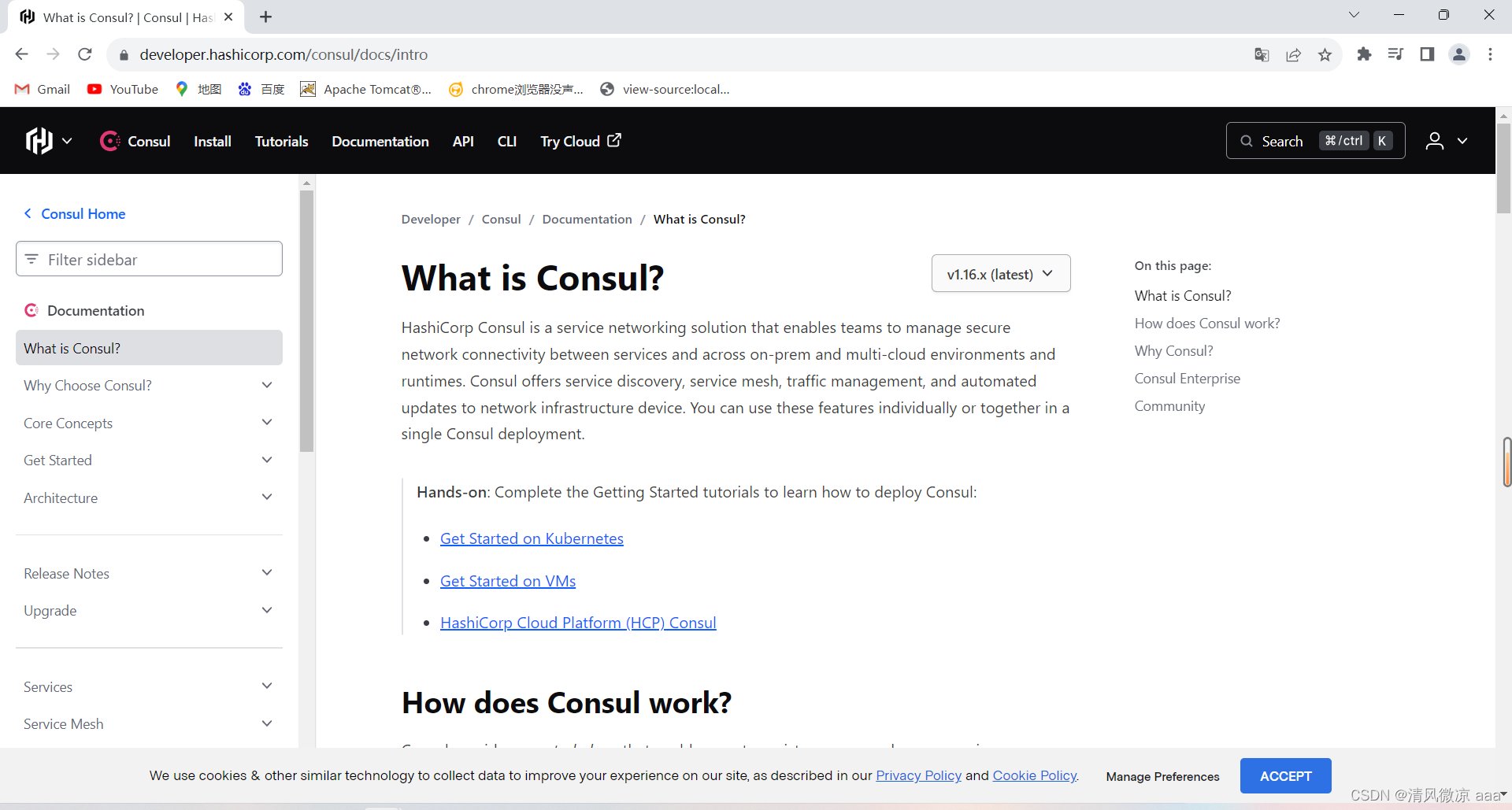Open the 百度 bookmark
This screenshot has height=810, width=1512.
coord(261,89)
